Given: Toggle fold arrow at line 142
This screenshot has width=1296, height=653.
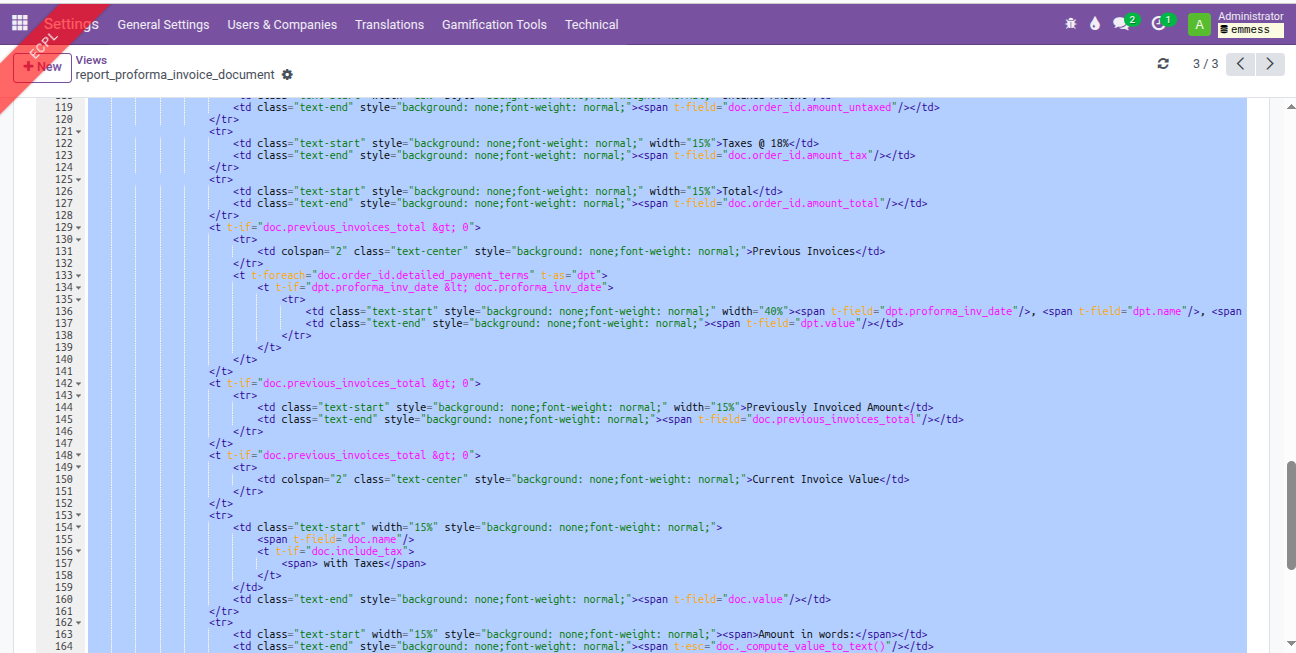Looking at the screenshot, I should tap(78, 384).
